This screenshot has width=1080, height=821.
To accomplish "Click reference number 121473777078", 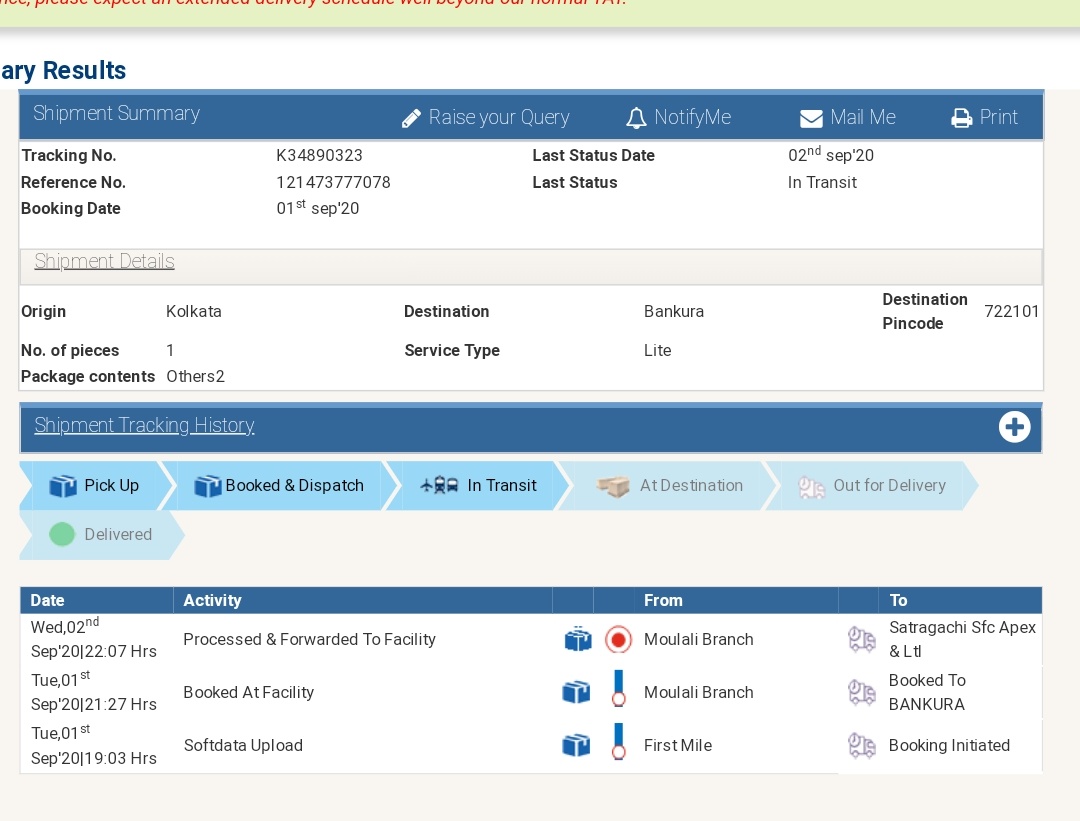I will click(333, 183).
